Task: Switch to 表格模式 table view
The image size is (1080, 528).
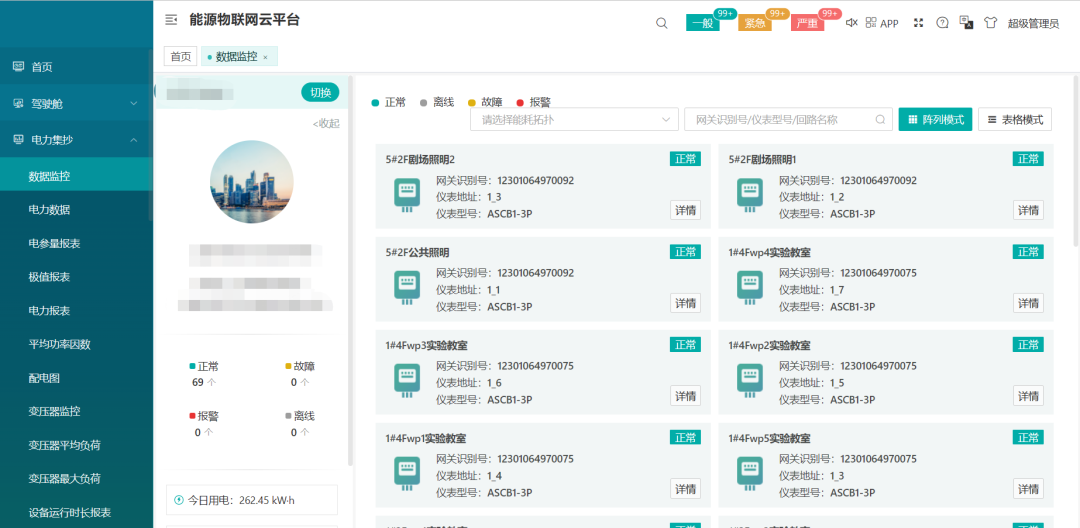Action: [x=1014, y=120]
